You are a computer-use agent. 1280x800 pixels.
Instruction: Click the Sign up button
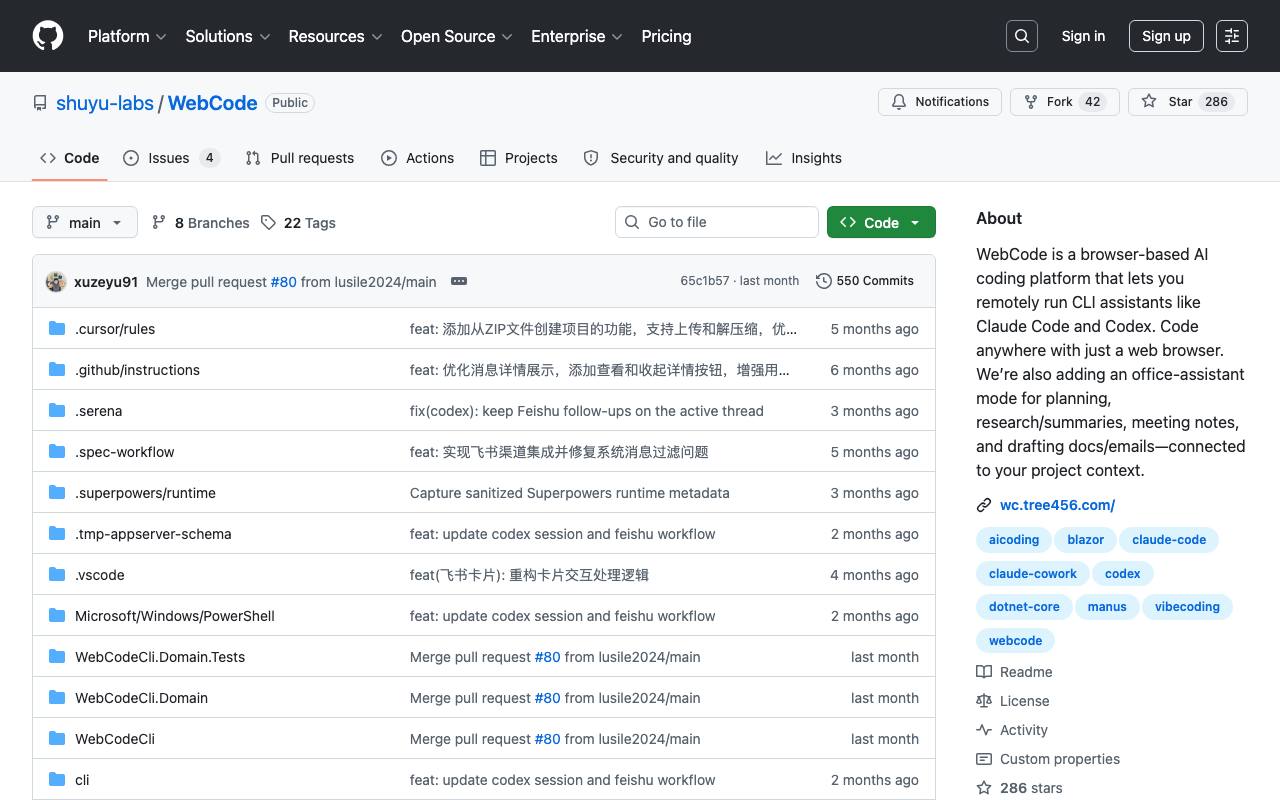click(1166, 36)
